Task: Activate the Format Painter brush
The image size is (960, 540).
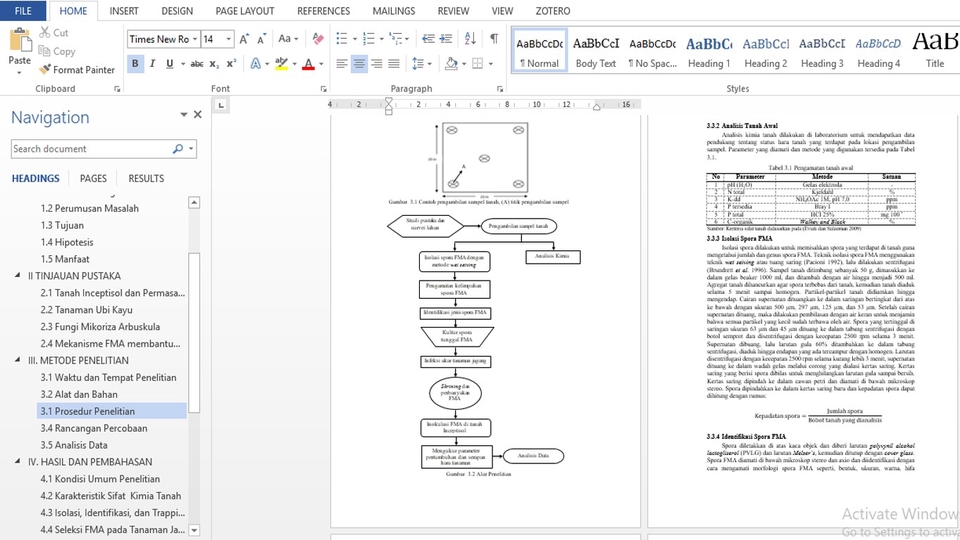Action: 77,70
